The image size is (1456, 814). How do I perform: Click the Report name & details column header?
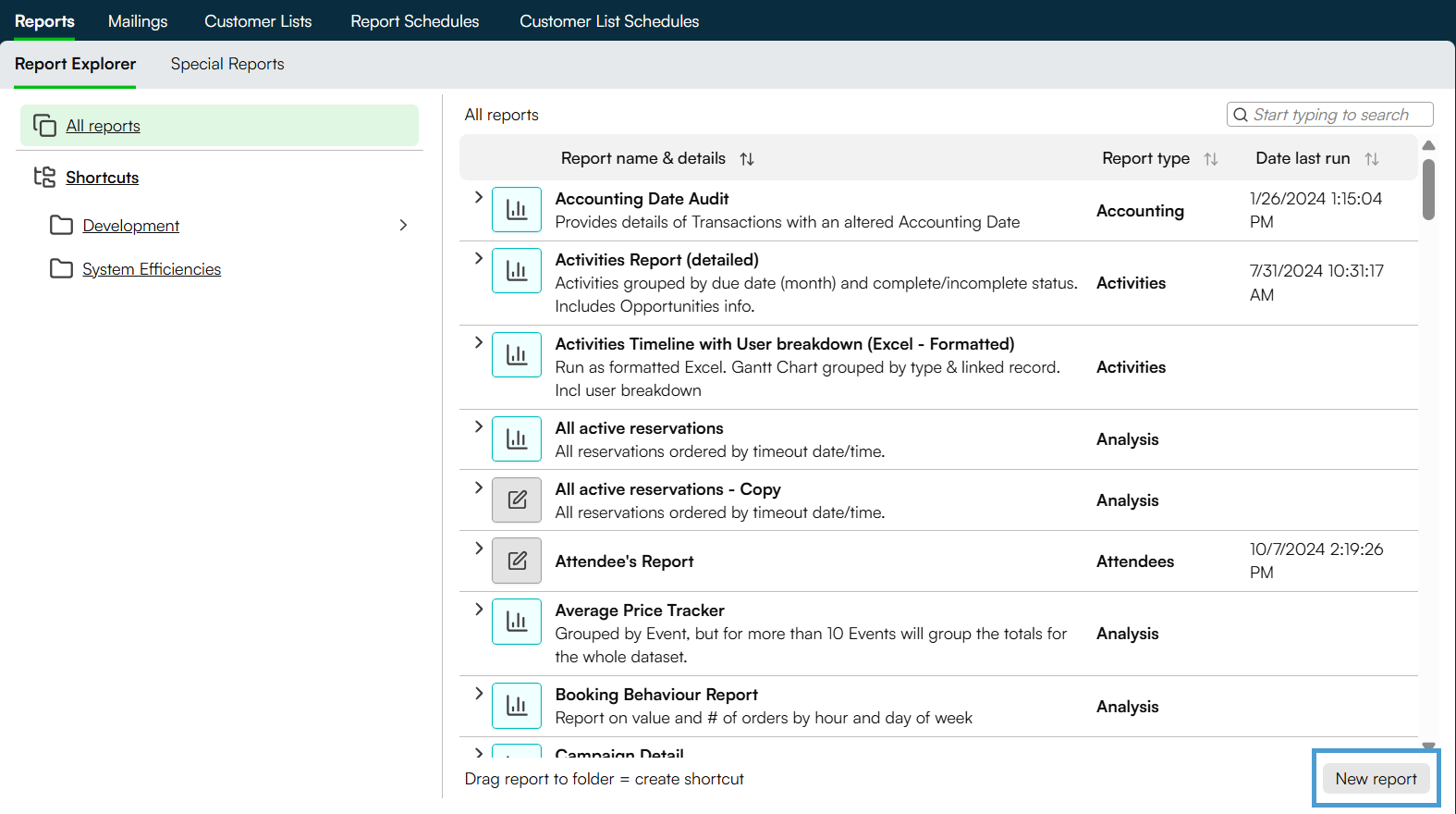tap(643, 158)
